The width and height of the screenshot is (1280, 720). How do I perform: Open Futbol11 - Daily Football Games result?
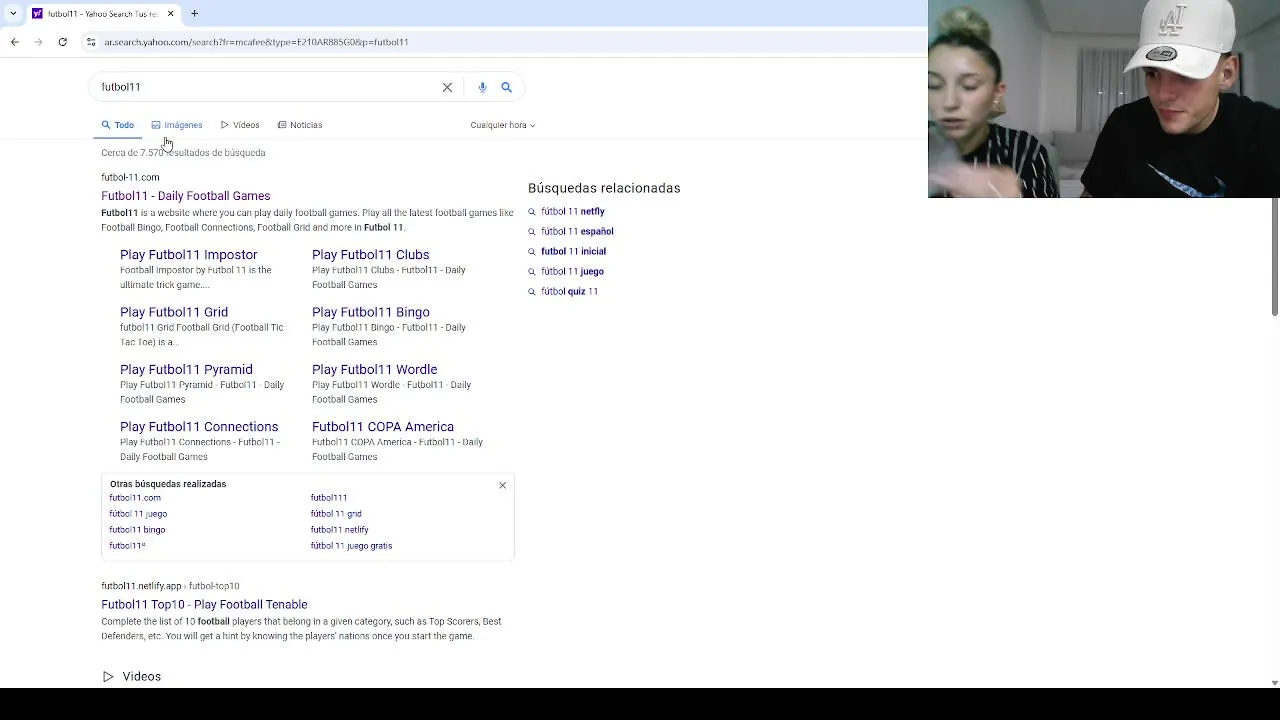[185, 196]
